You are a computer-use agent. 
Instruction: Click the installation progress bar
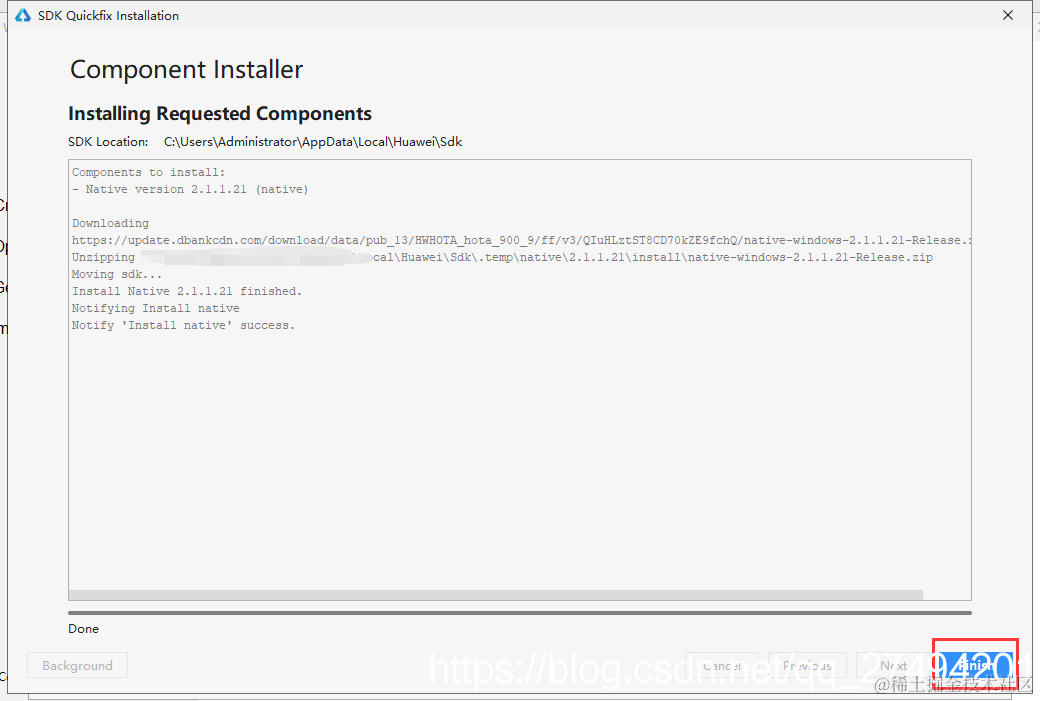[x=519, y=613]
